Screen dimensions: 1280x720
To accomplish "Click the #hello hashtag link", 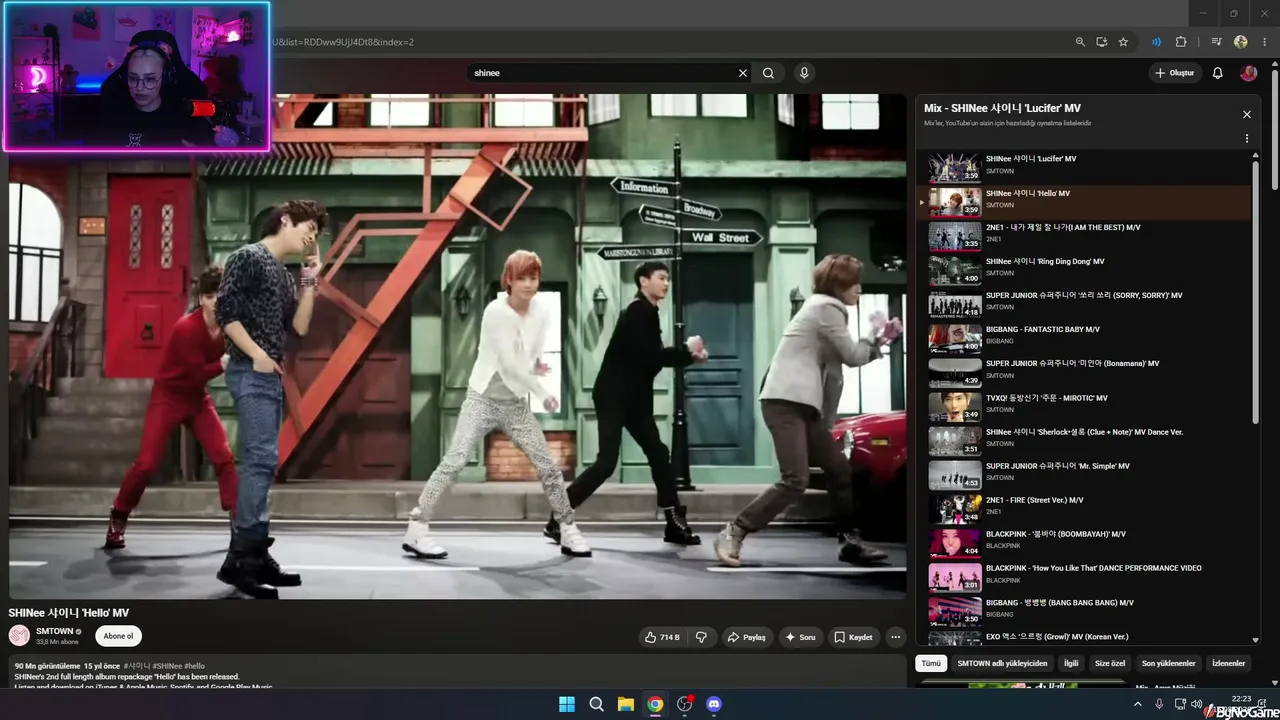I will pyautogui.click(x=195, y=666).
